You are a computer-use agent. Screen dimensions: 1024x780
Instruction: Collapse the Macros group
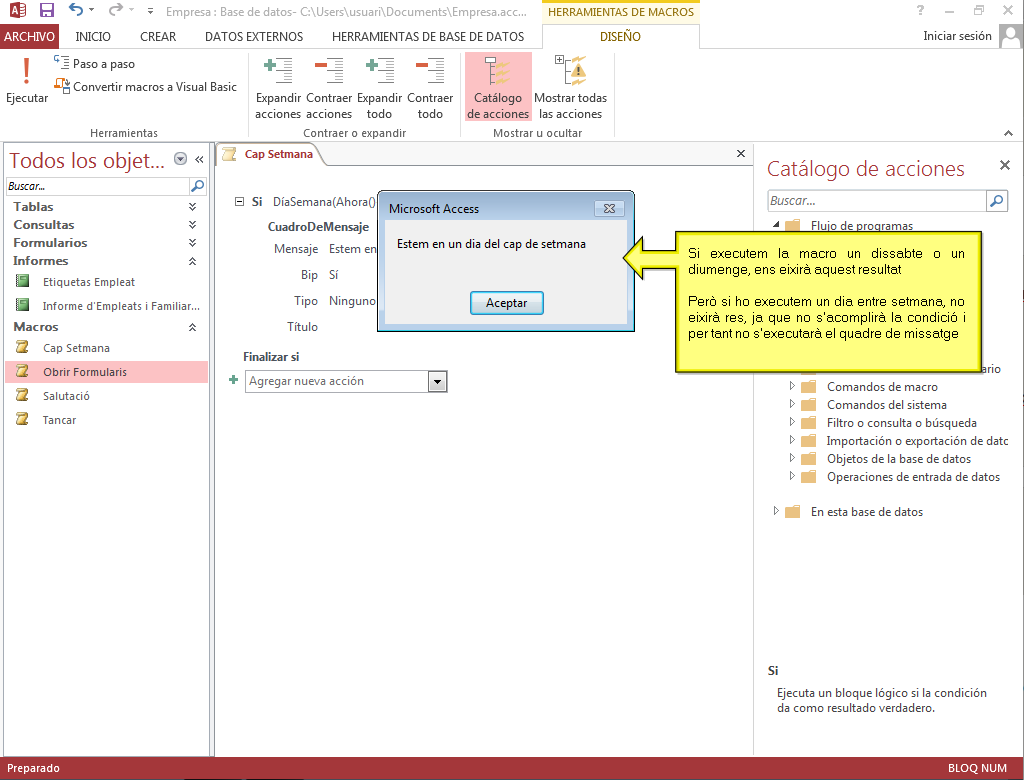coord(192,327)
